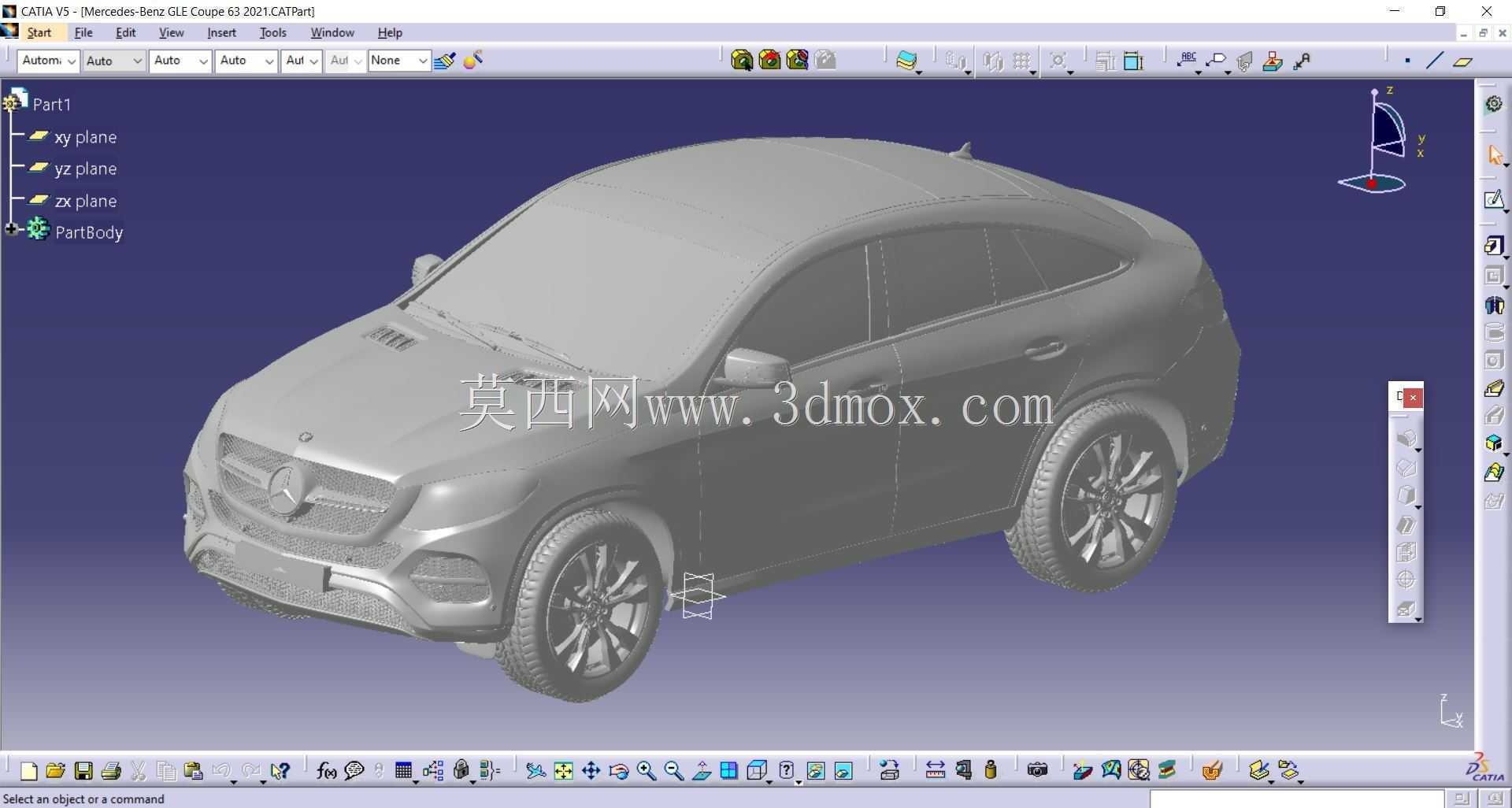Click the Text with Leader ABC icon

tap(1187, 60)
